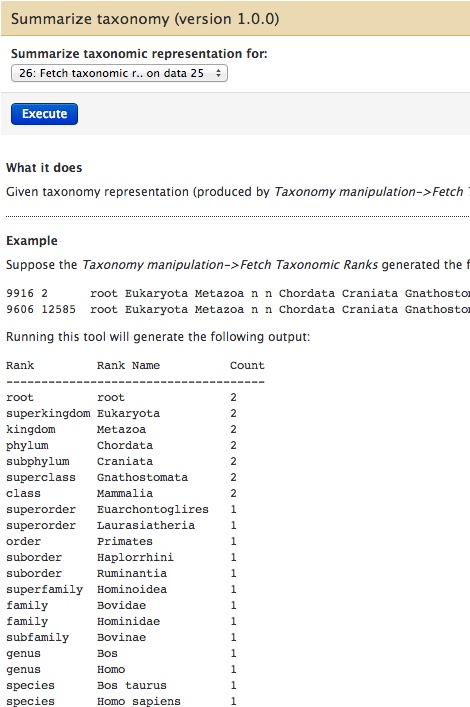The image size is (470, 707).
Task: Click the 'What it does' heading
Action: coord(44,168)
